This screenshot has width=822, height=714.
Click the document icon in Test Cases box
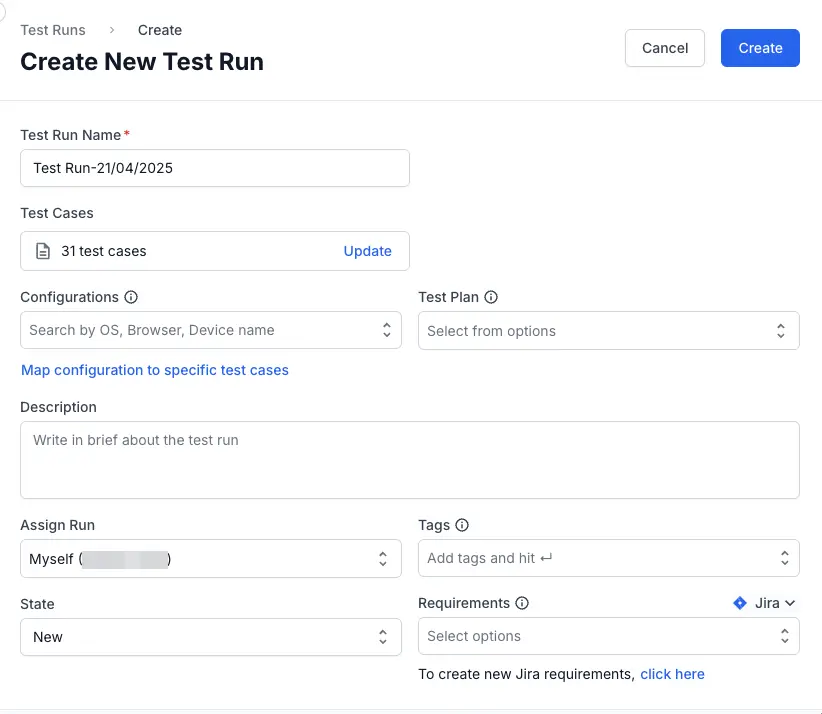pyautogui.click(x=43, y=251)
